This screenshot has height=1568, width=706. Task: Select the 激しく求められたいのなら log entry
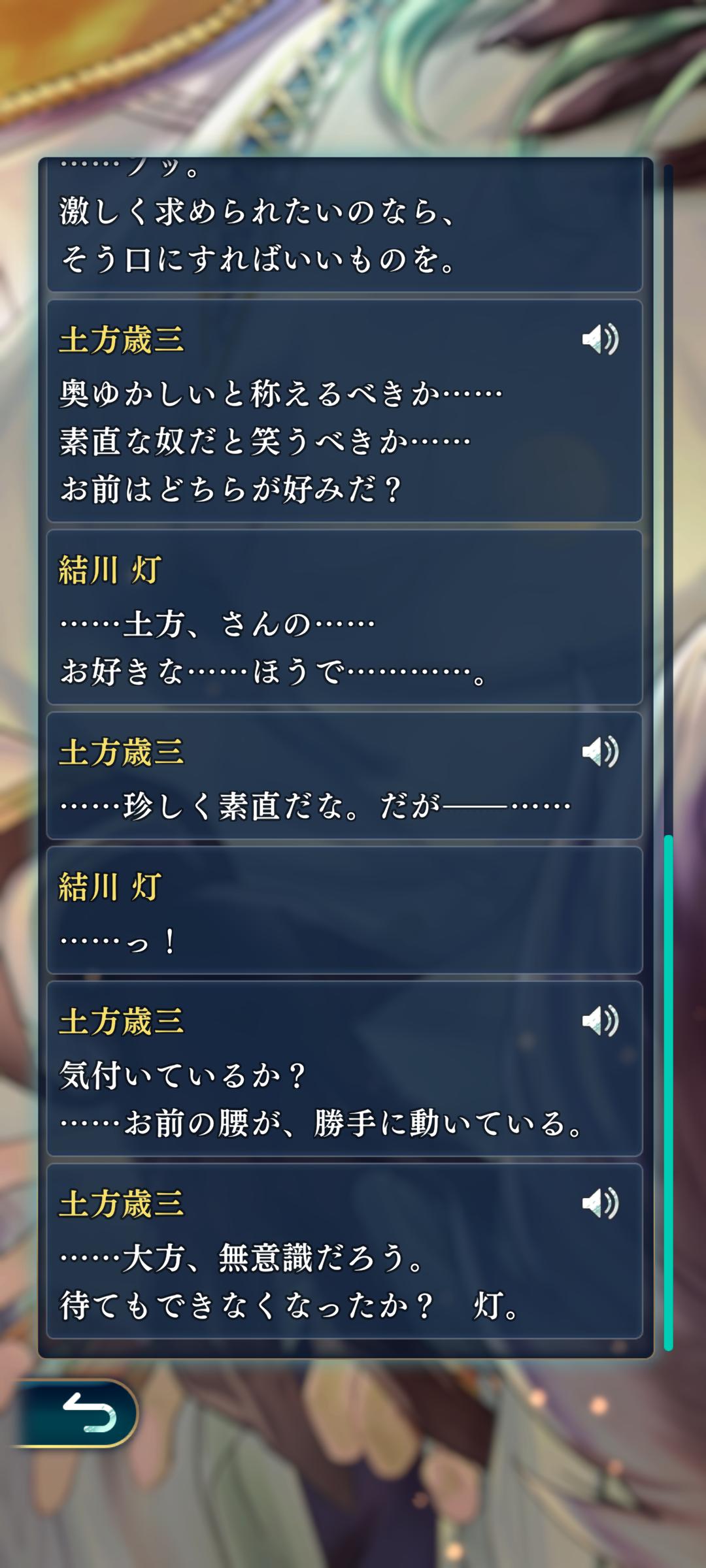tap(345, 225)
